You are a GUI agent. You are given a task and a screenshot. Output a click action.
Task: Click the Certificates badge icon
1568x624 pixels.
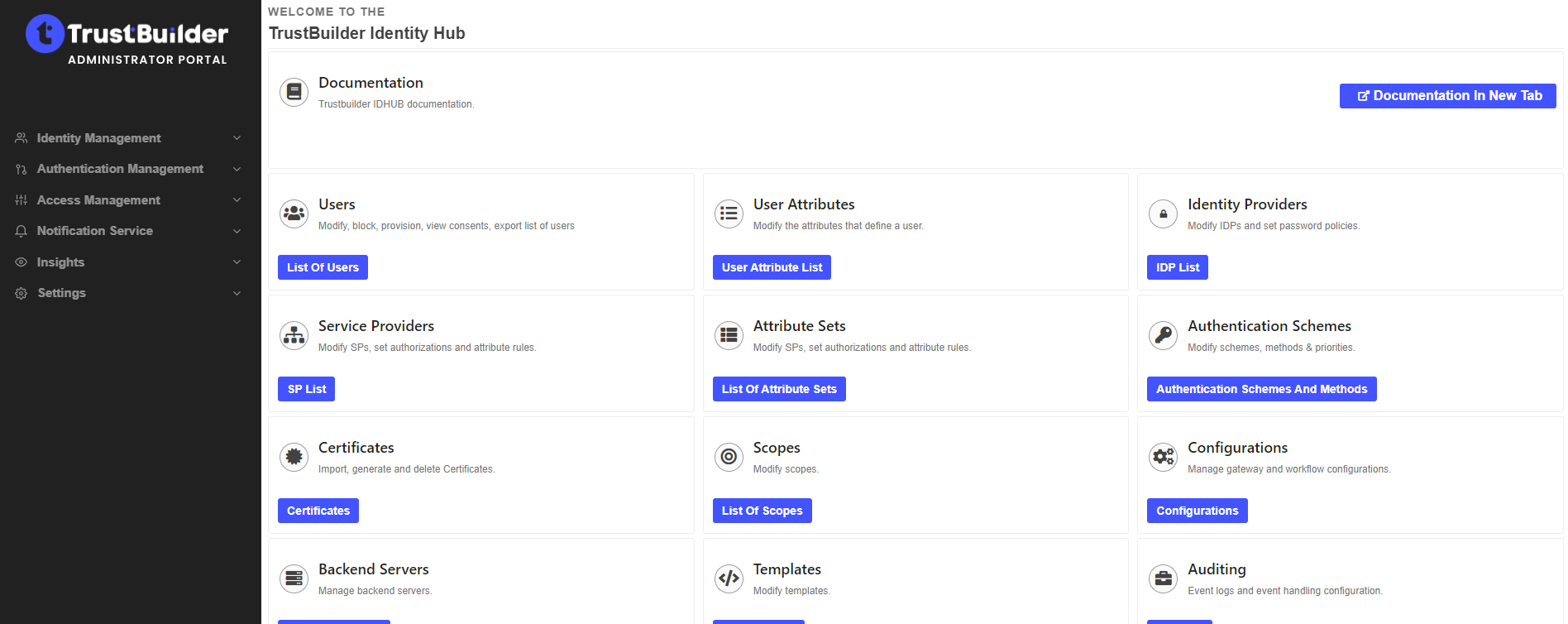click(x=294, y=457)
